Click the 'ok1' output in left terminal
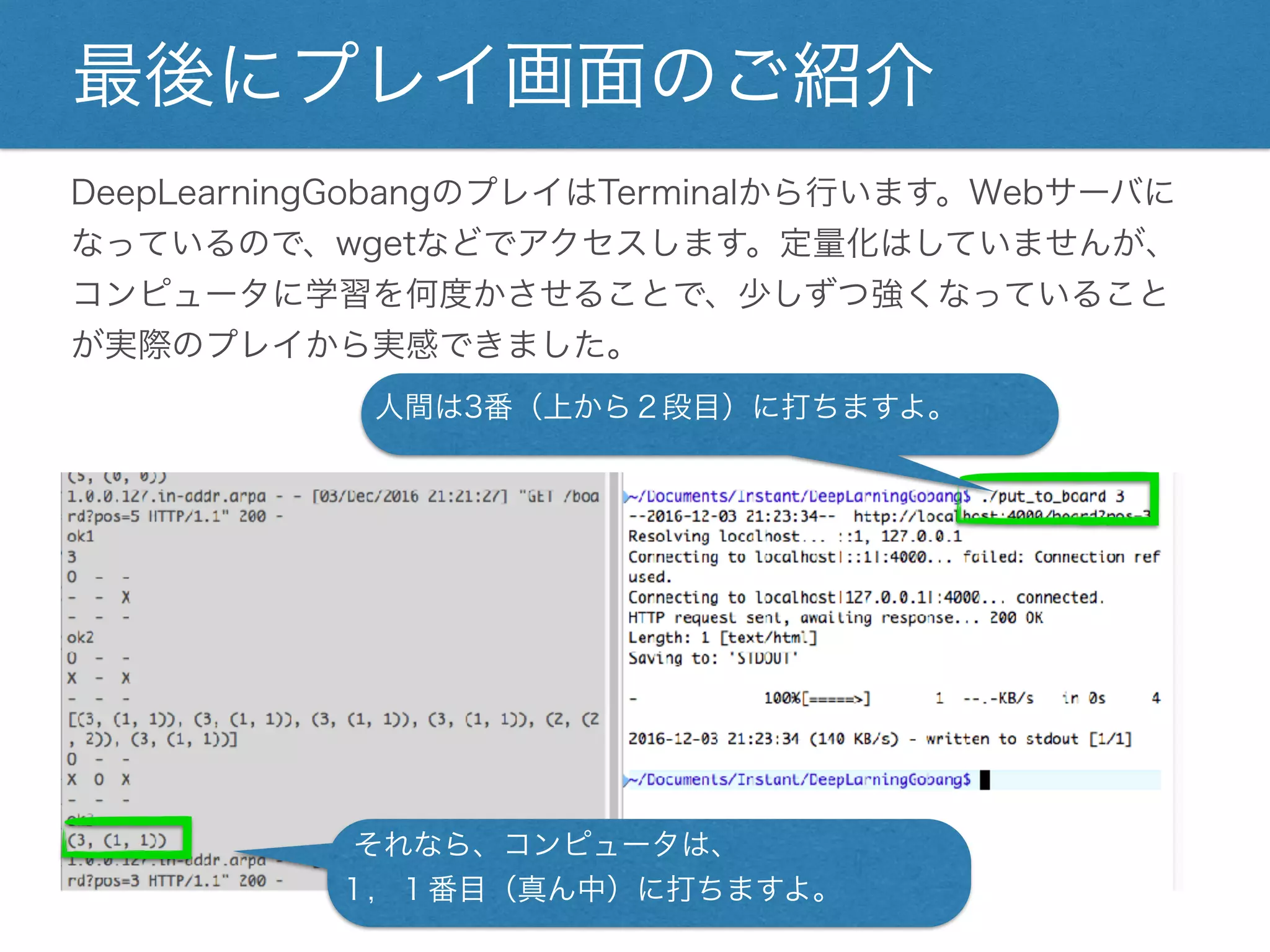The image size is (1270, 952). point(80,536)
